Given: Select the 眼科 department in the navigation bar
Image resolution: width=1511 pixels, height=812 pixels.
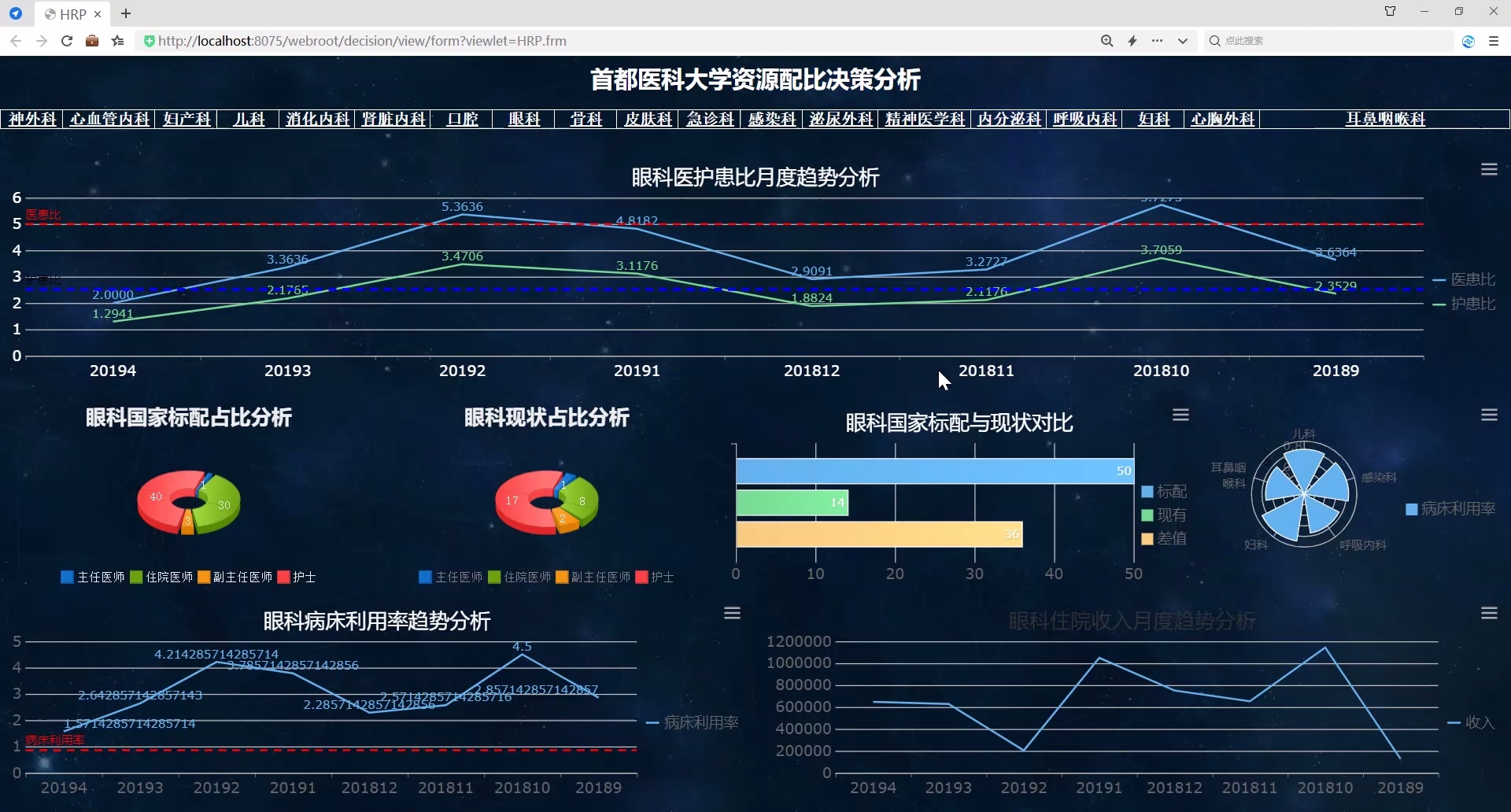Looking at the screenshot, I should click(523, 119).
